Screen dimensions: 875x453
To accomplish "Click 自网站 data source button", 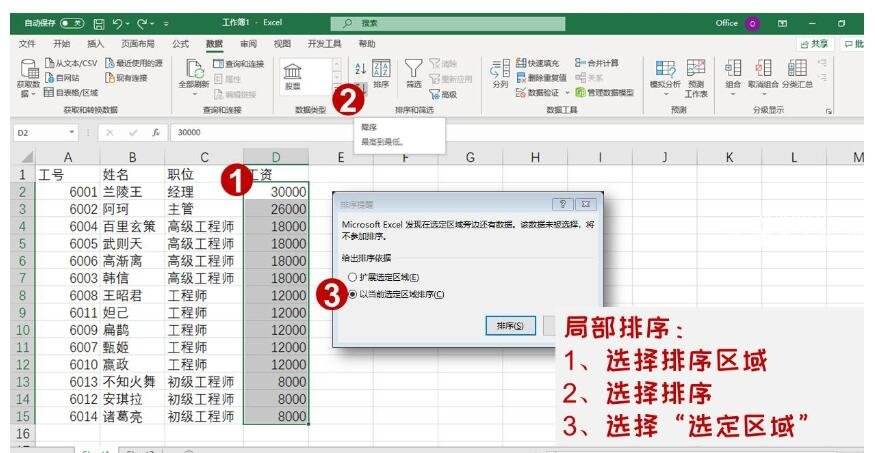I will click(61, 78).
